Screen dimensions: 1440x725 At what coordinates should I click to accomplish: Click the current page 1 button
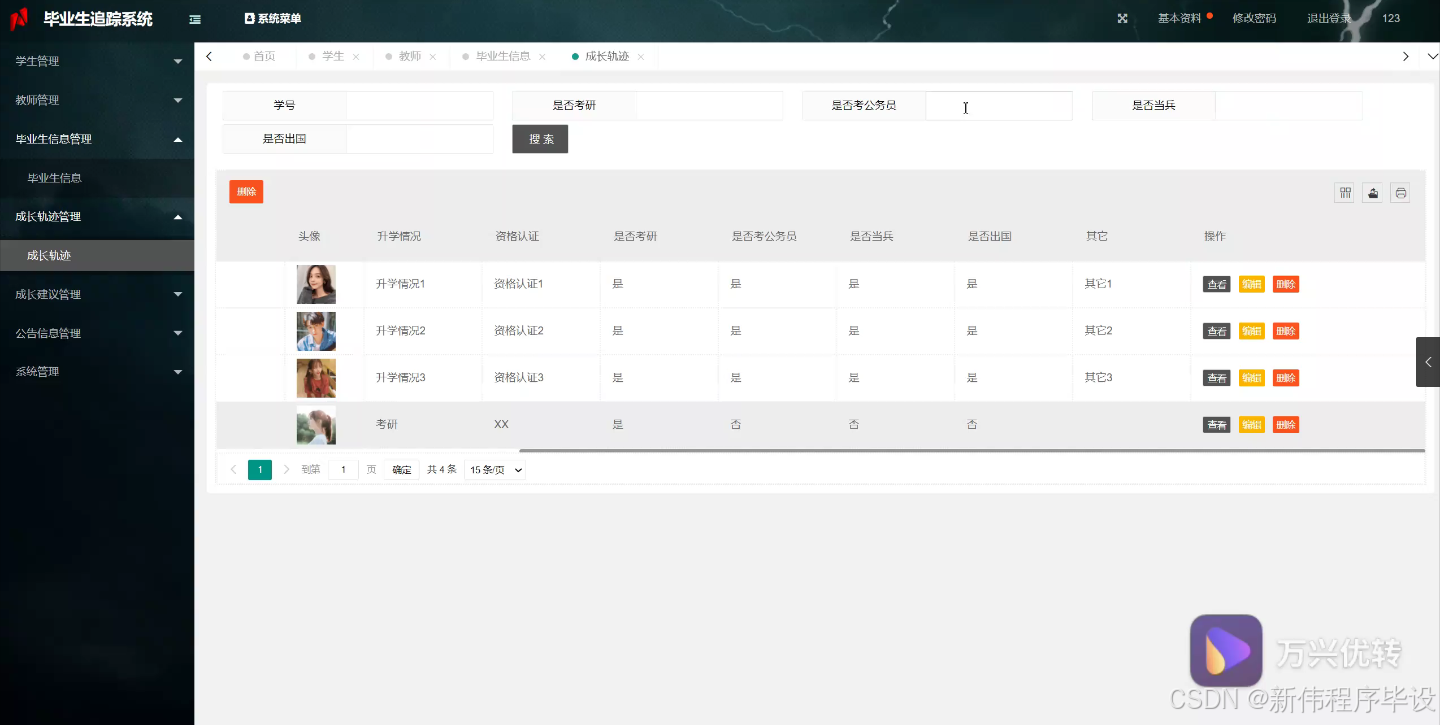pos(260,470)
